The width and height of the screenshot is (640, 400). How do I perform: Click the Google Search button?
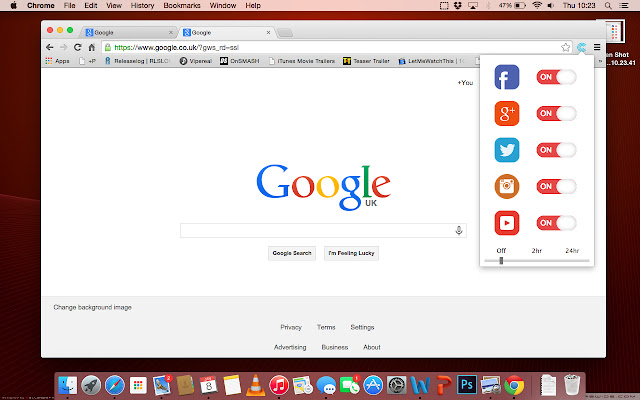292,253
